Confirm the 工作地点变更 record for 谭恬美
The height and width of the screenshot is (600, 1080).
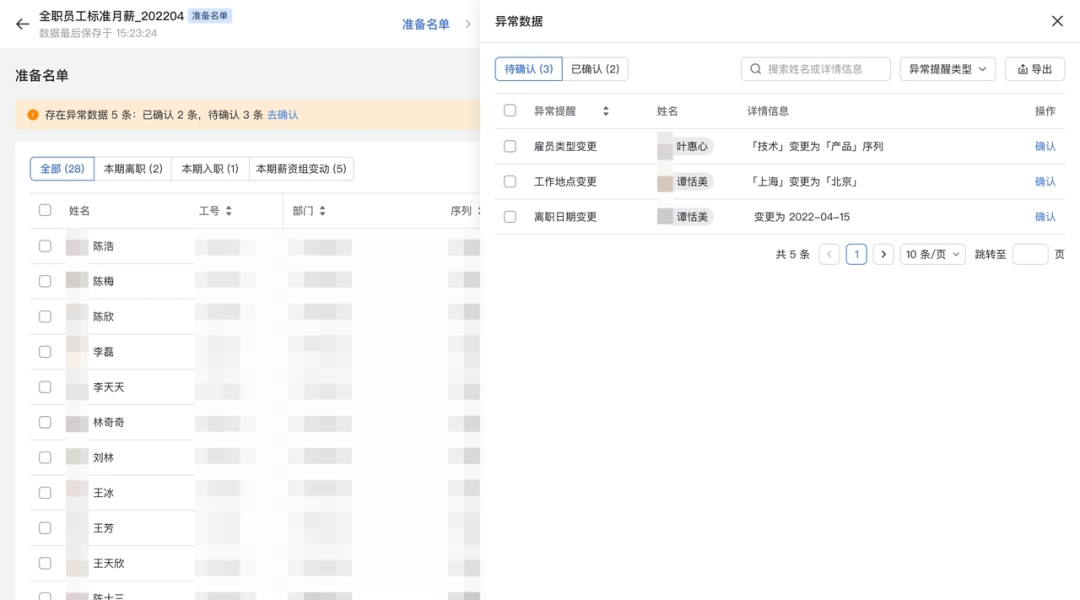(x=1045, y=181)
